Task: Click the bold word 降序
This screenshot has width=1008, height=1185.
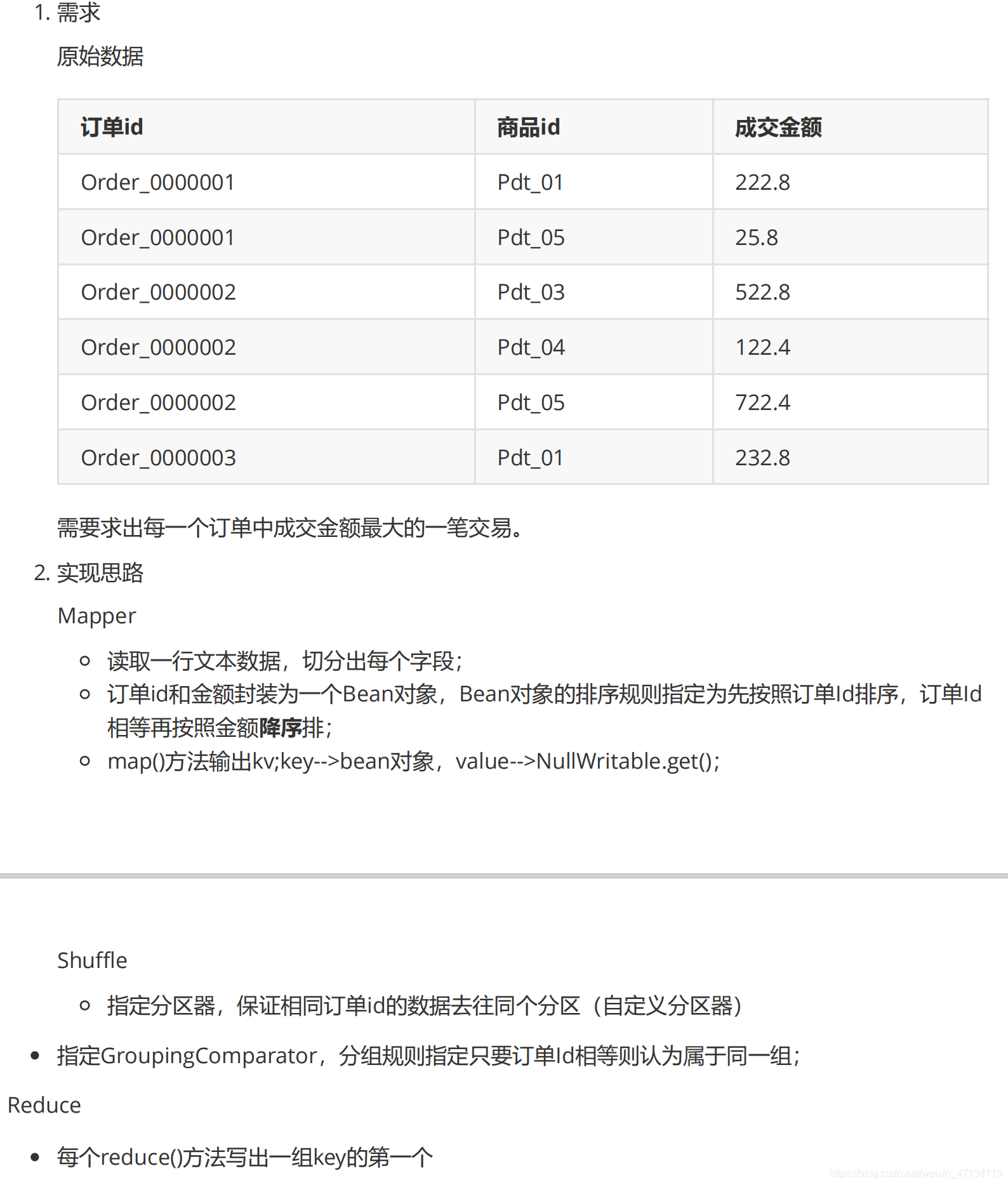Action: (x=281, y=728)
